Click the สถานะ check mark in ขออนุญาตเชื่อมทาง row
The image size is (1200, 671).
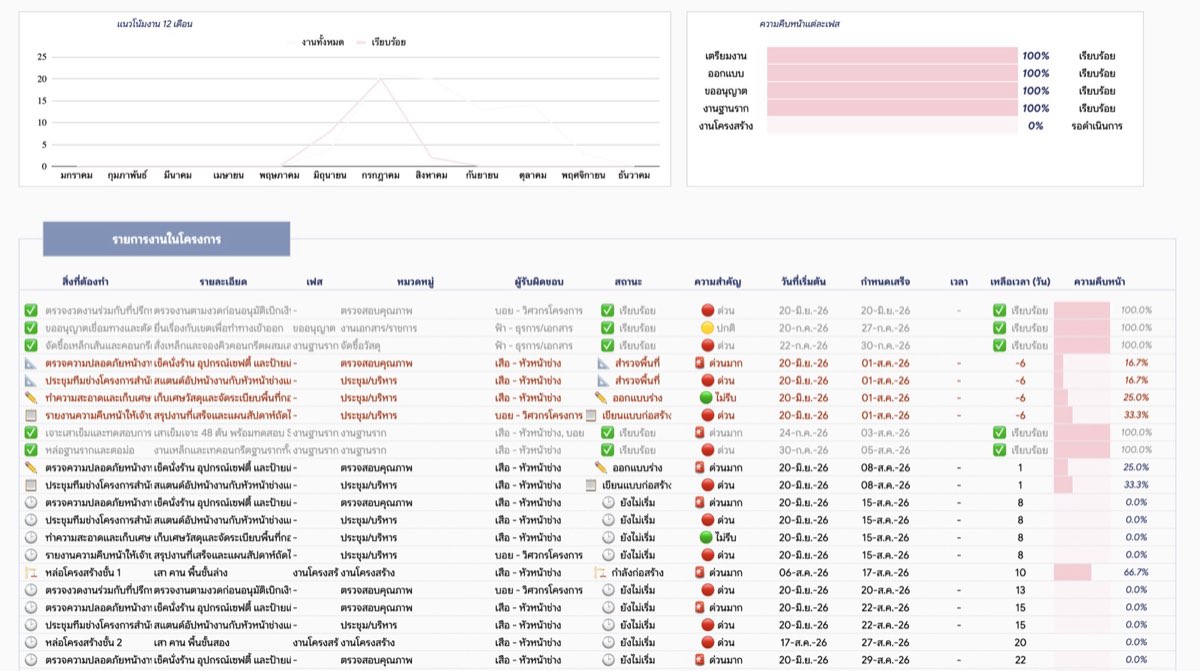[x=607, y=328]
